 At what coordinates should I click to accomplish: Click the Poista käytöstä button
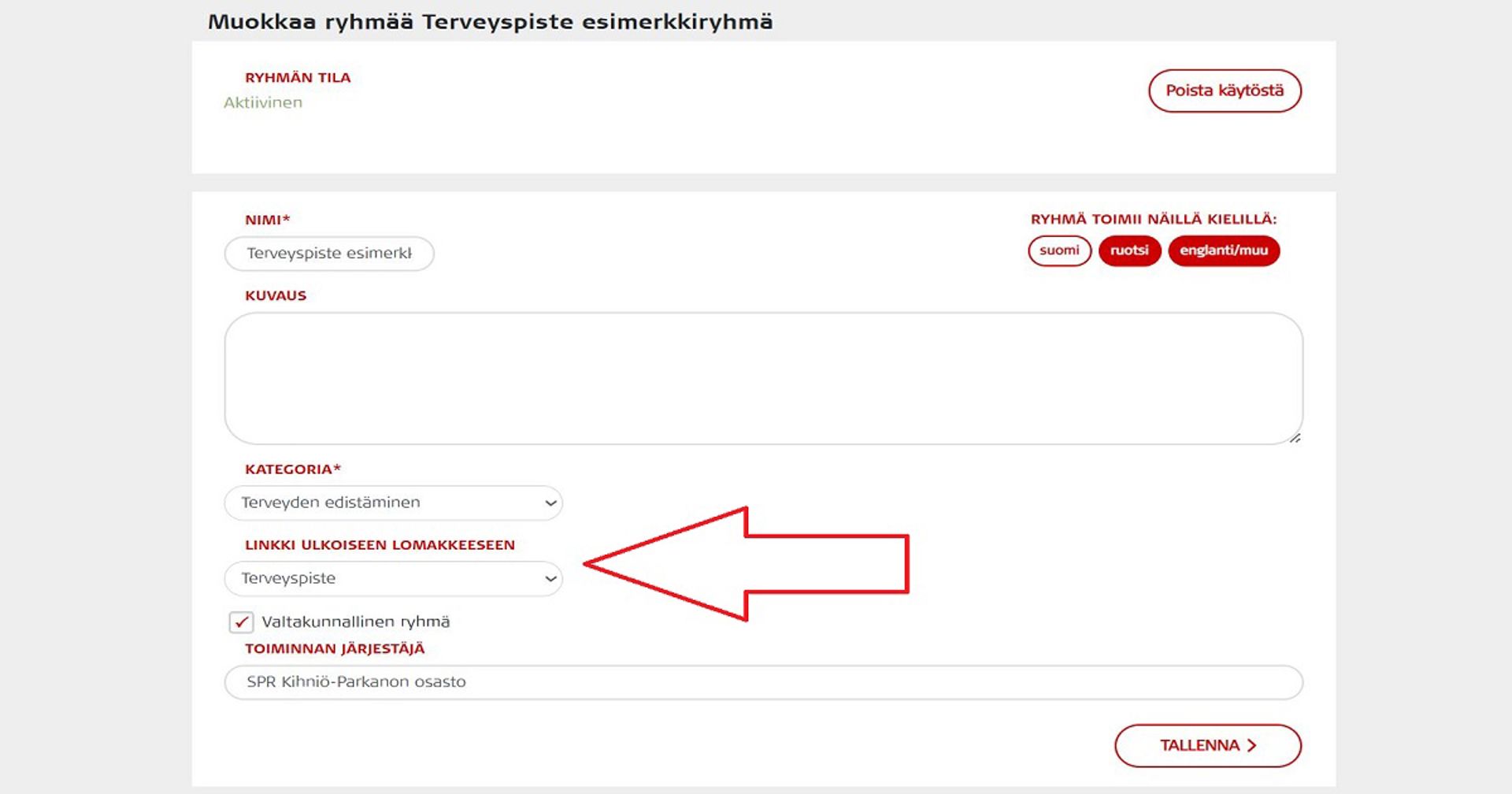(1224, 91)
